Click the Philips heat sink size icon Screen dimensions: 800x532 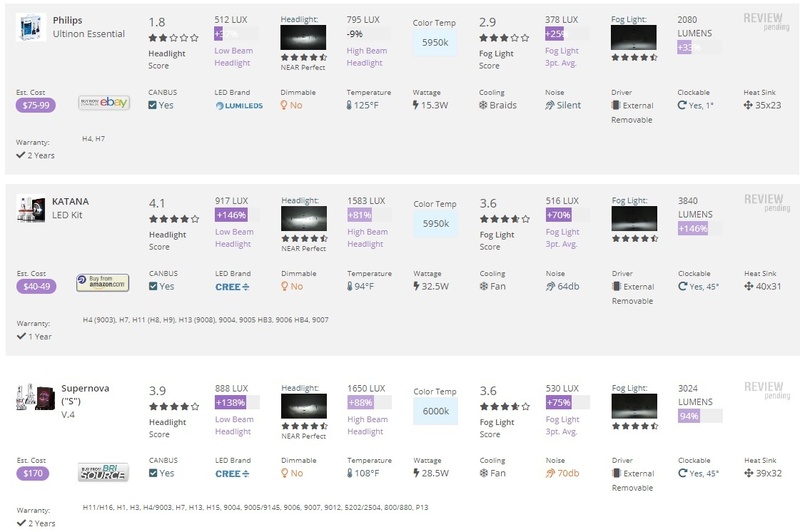click(748, 105)
